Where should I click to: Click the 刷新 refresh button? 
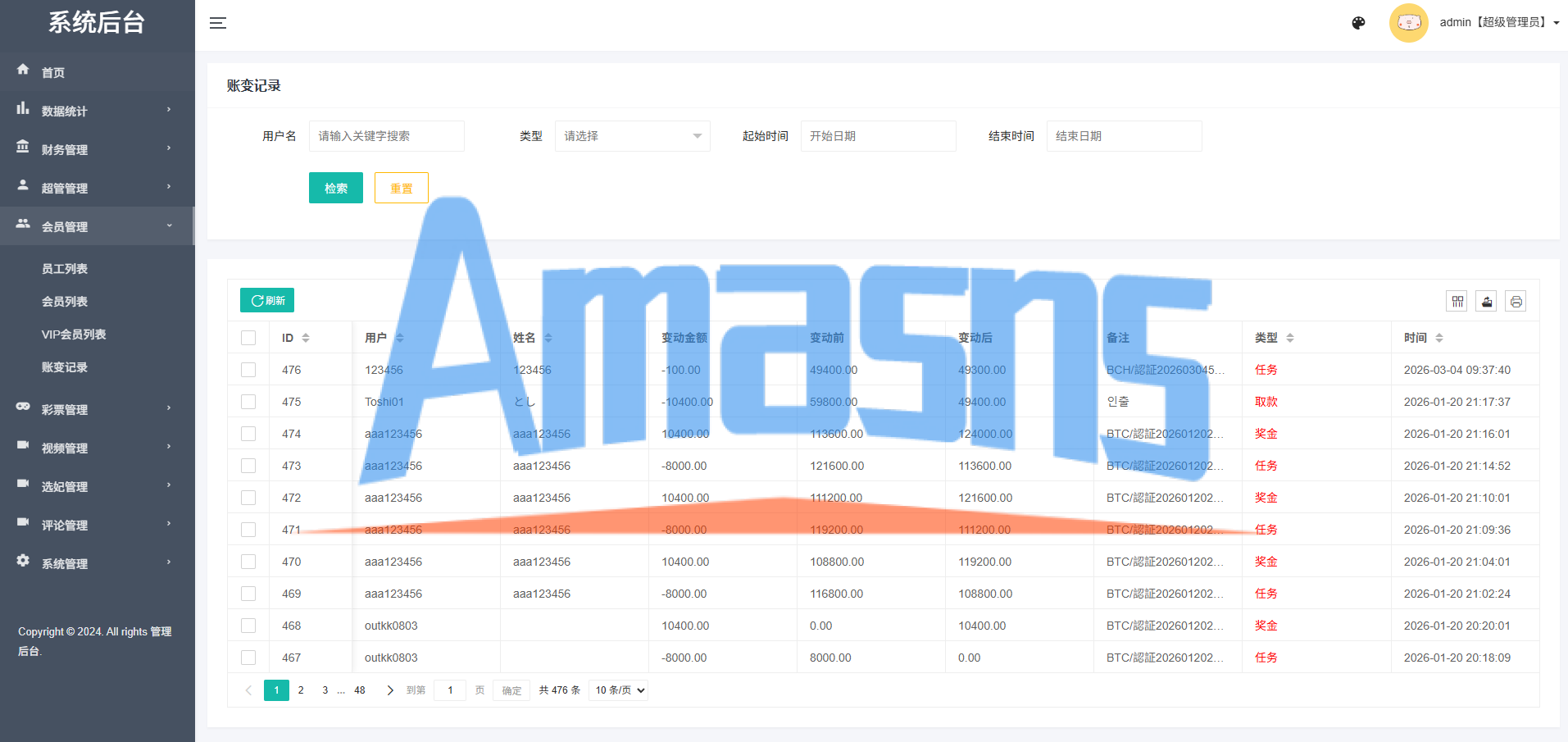click(x=267, y=300)
